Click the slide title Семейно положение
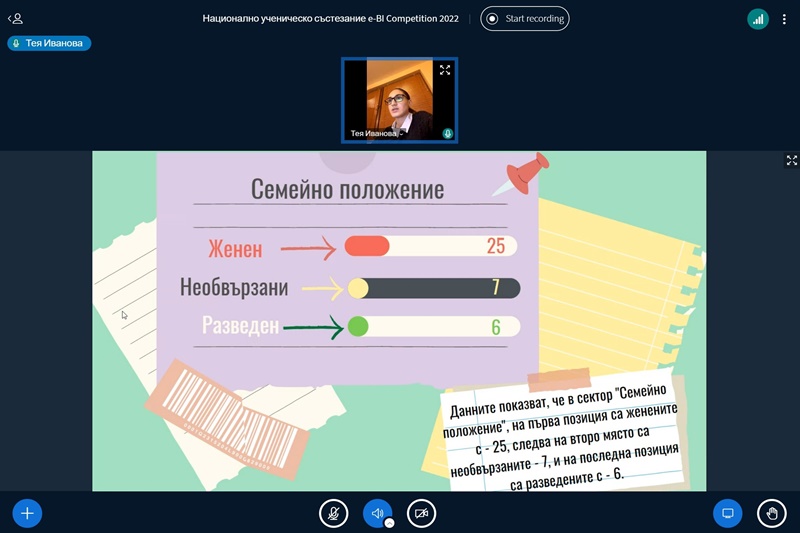This screenshot has width=800, height=533. coord(347,189)
